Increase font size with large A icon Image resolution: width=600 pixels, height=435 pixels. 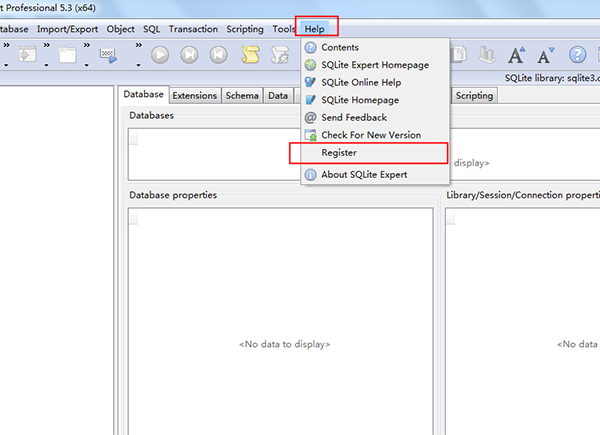click(517, 55)
